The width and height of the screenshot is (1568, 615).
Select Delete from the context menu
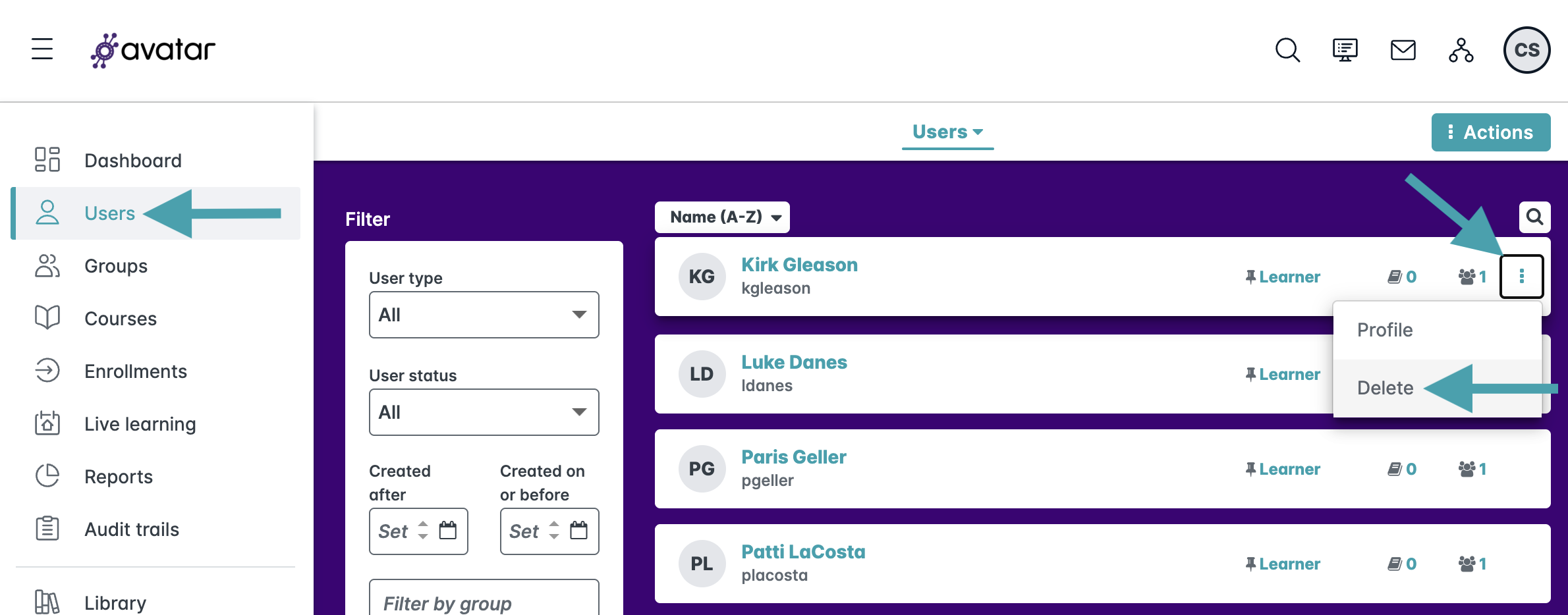pos(1385,388)
